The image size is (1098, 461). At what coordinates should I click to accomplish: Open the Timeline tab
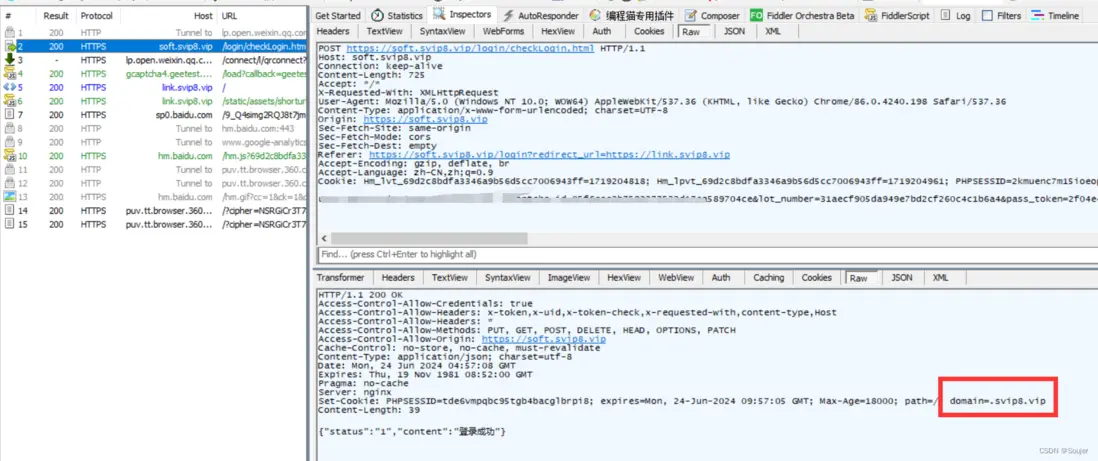click(1055, 15)
